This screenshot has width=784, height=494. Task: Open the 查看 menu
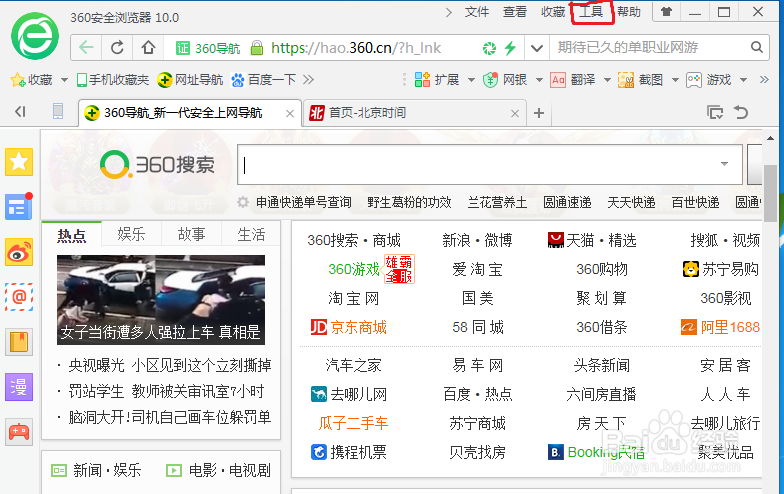coord(514,12)
